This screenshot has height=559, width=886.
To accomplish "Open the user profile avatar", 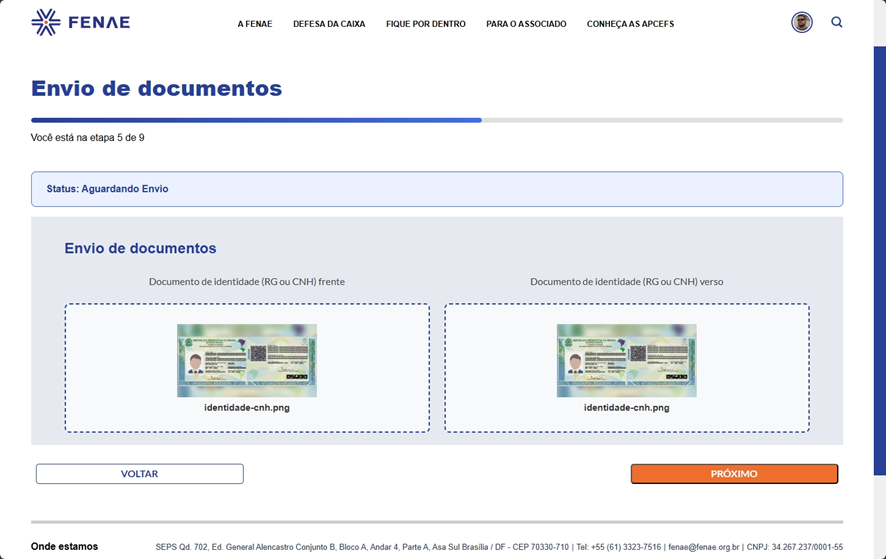I will click(801, 23).
